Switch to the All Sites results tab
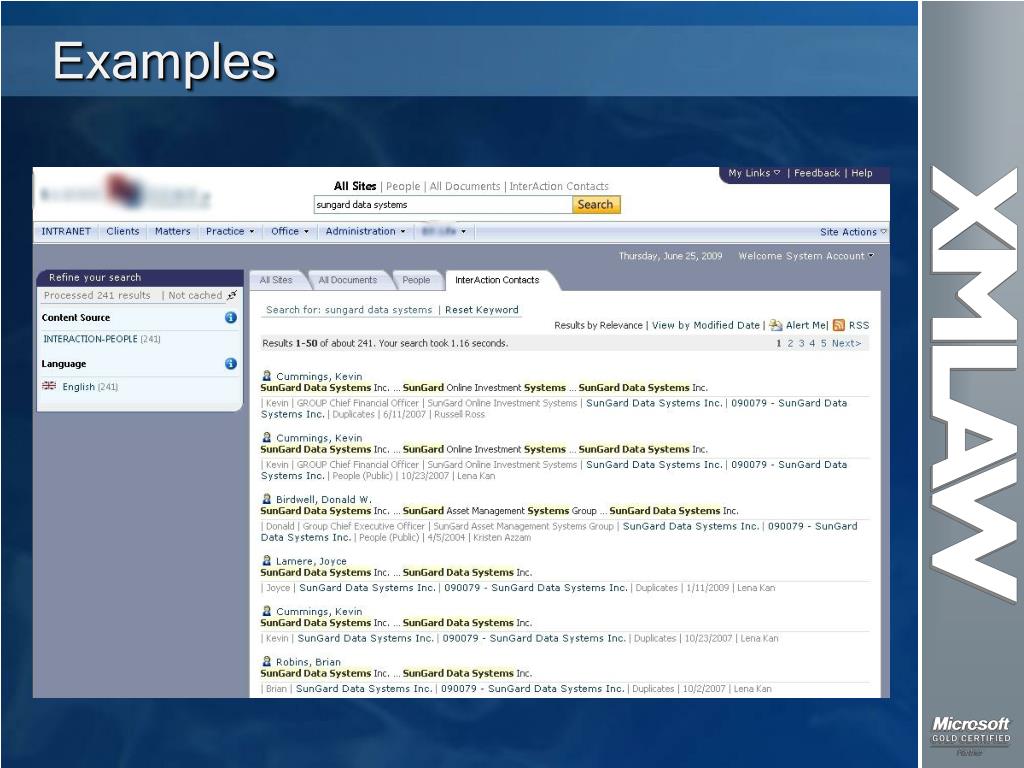The height and width of the screenshot is (768, 1024). [276, 280]
